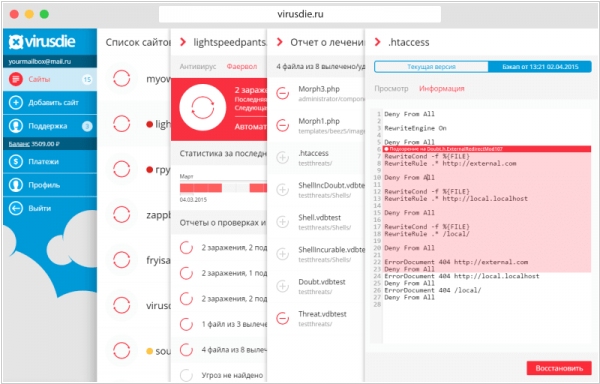Click the red suspicion warning banner in code
The height and width of the screenshot is (384, 600).
click(487, 149)
